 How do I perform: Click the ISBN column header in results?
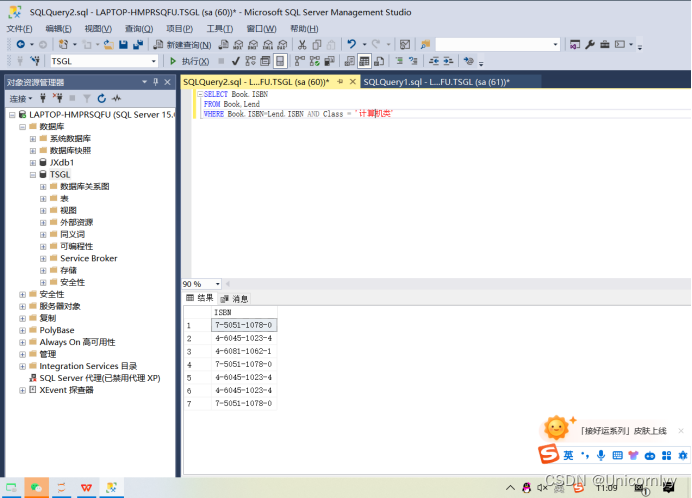[x=244, y=312]
